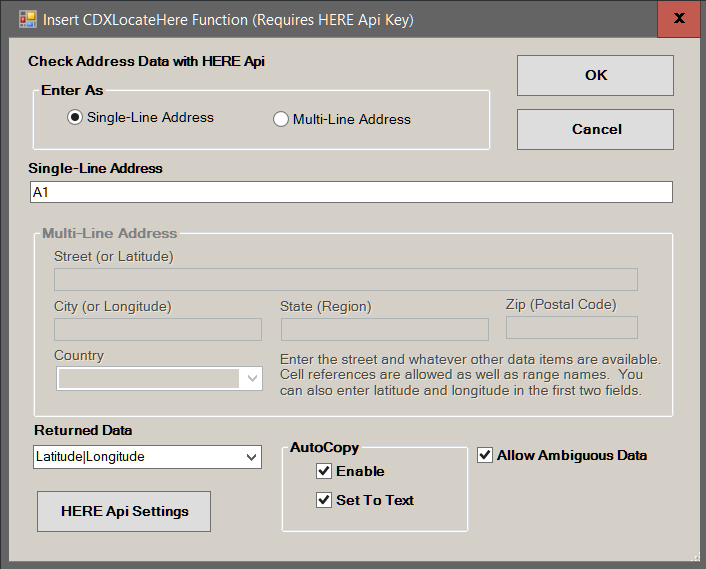Click the 'Check Address Data with HERE Api' heading

pyautogui.click(x=146, y=61)
